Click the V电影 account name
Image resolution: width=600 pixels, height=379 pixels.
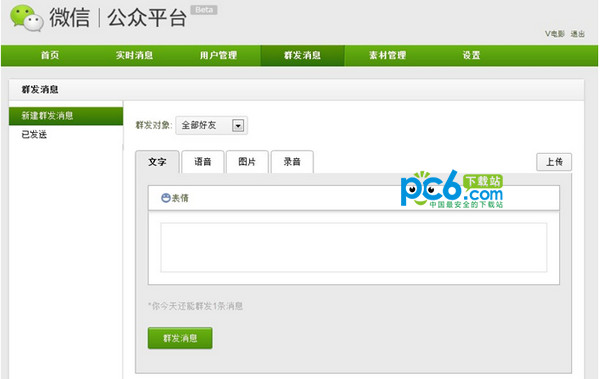[x=555, y=34]
